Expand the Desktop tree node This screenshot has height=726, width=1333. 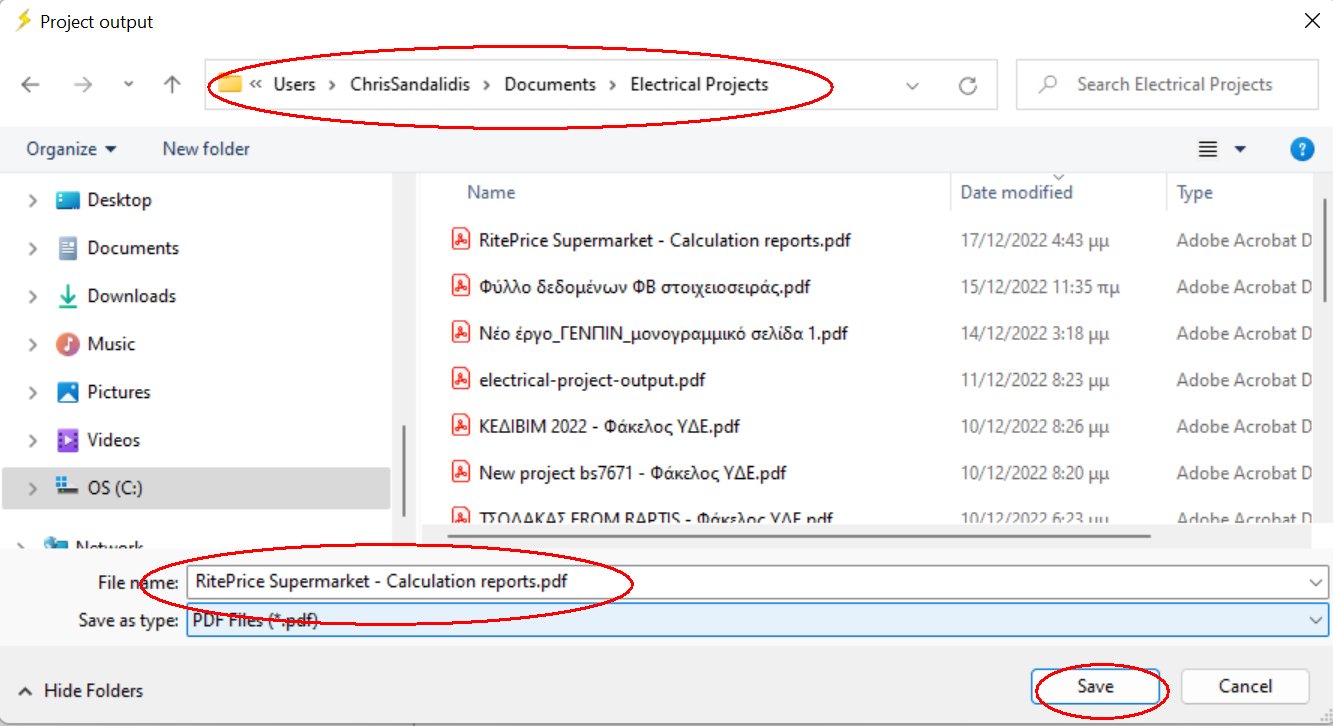tap(33, 201)
